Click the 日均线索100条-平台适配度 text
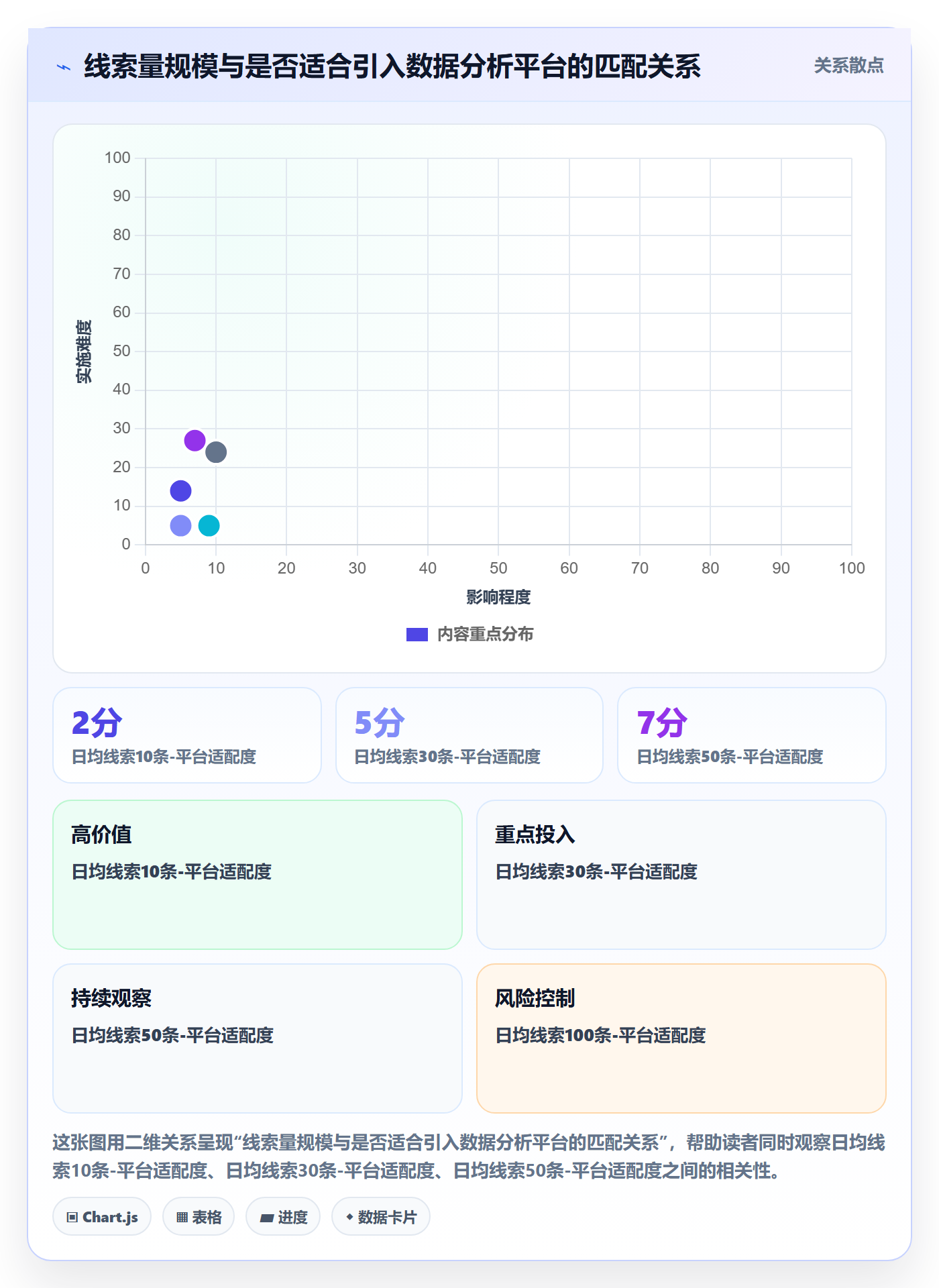The width and height of the screenshot is (939, 1288). pyautogui.click(x=600, y=1035)
